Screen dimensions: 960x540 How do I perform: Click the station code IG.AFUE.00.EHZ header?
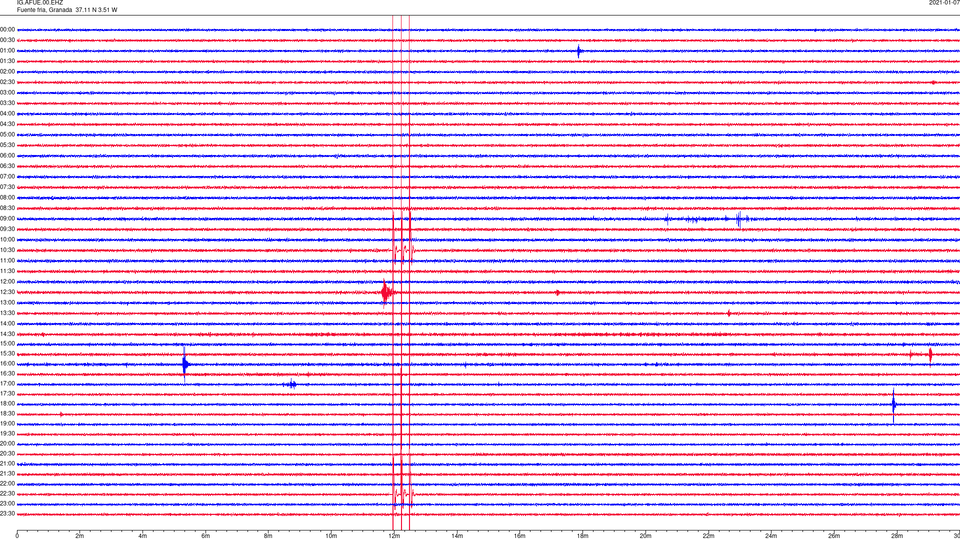[x=40, y=2]
